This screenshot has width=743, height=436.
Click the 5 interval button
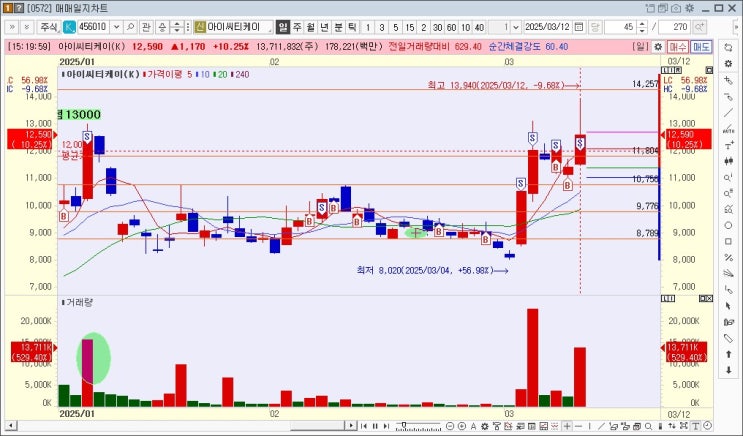pyautogui.click(x=396, y=27)
